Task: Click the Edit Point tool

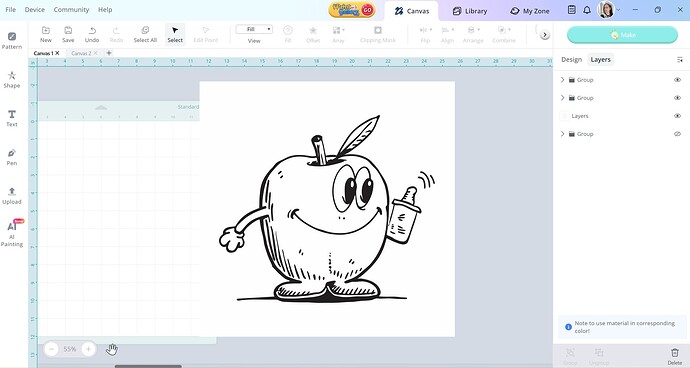Action: coord(206,34)
